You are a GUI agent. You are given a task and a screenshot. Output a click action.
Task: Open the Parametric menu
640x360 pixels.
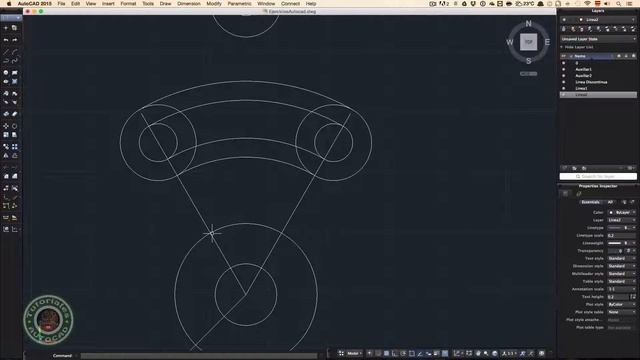240,4
